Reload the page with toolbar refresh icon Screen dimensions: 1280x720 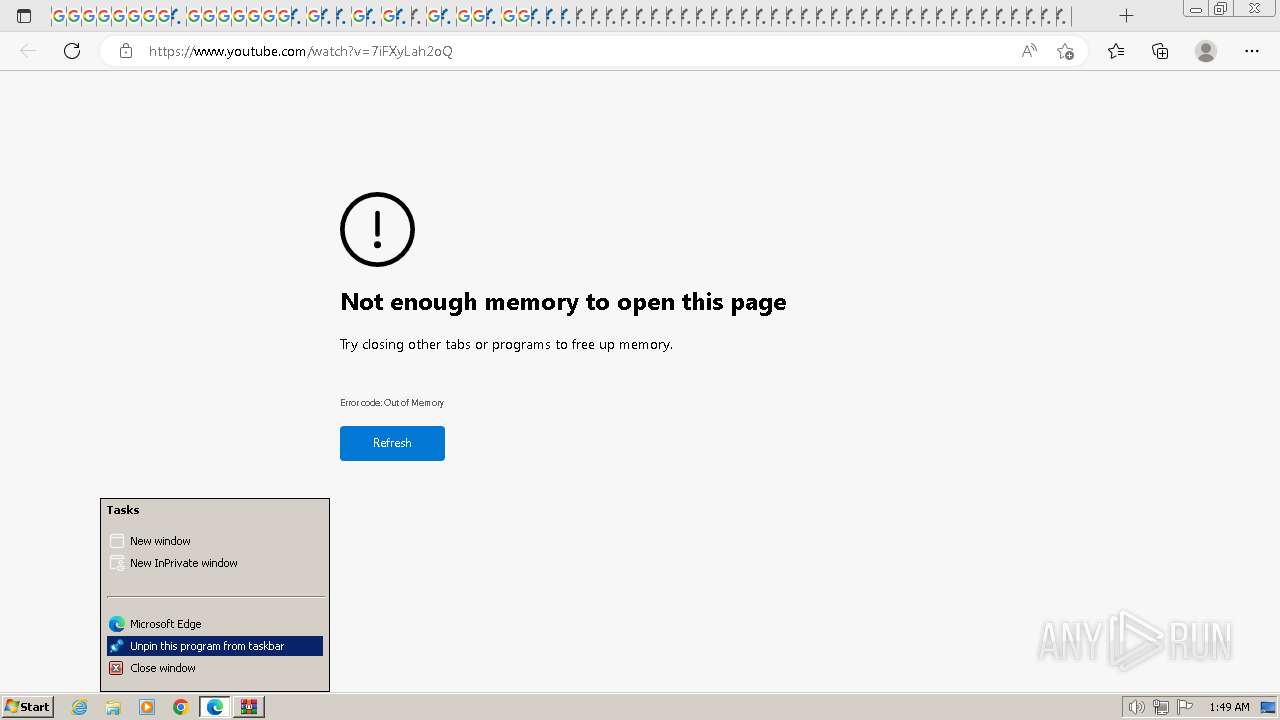click(72, 51)
